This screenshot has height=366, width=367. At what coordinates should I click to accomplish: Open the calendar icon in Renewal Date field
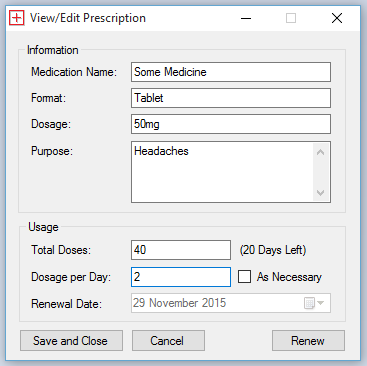(309, 303)
